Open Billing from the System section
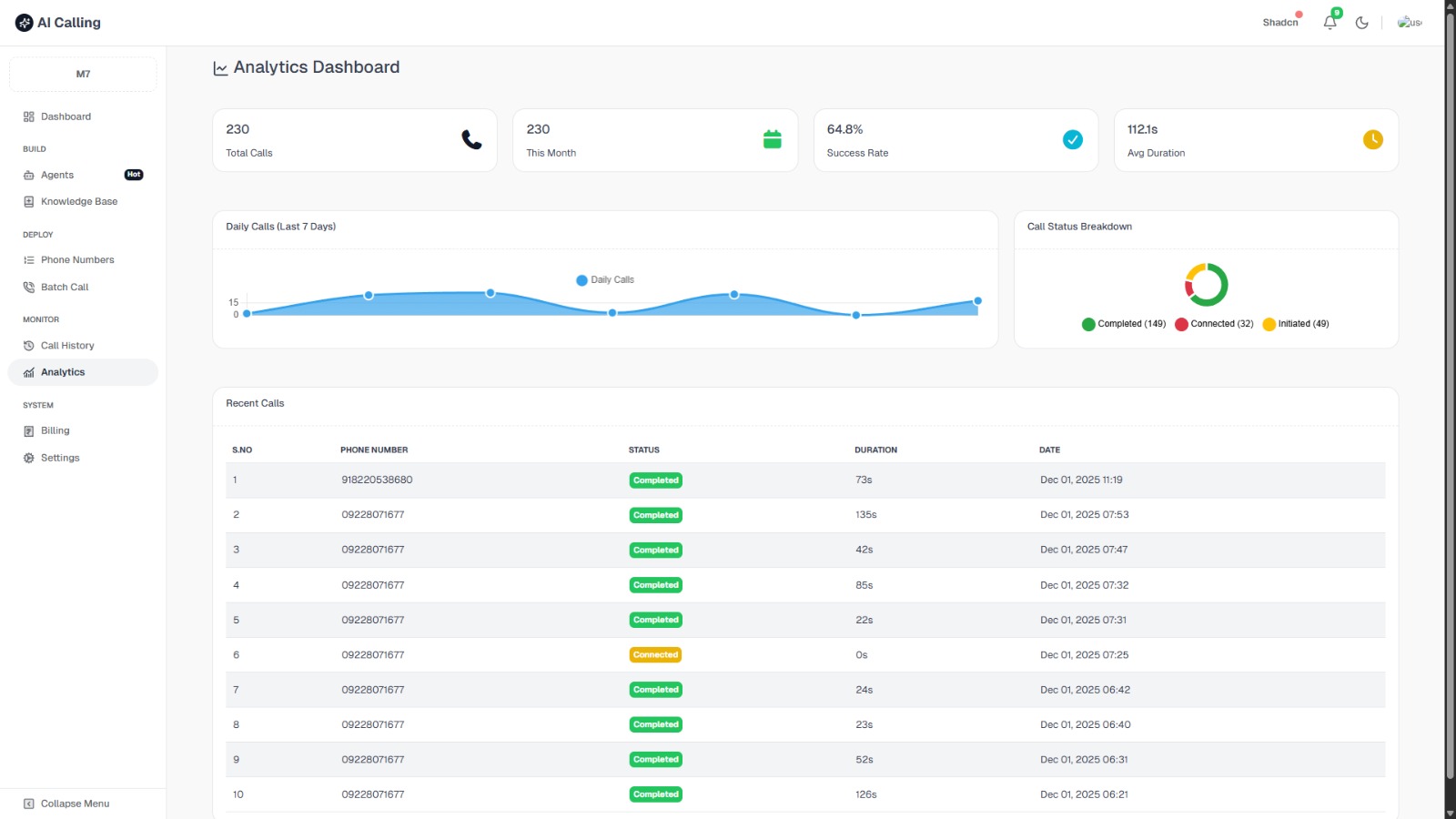The image size is (1456, 819). click(x=55, y=430)
